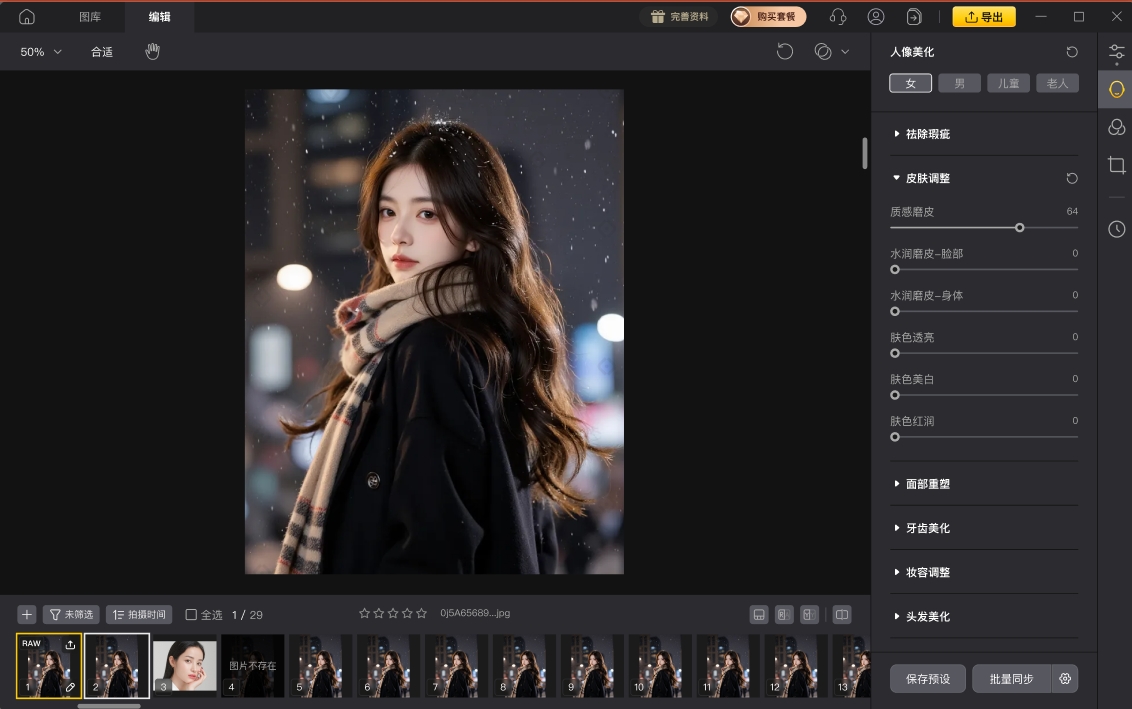Go to the home screen icon
The image size is (1132, 709).
27,17
